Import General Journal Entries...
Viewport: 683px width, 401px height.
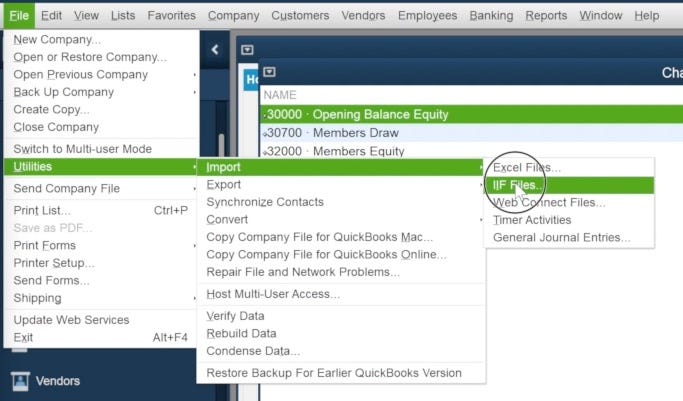pos(569,237)
